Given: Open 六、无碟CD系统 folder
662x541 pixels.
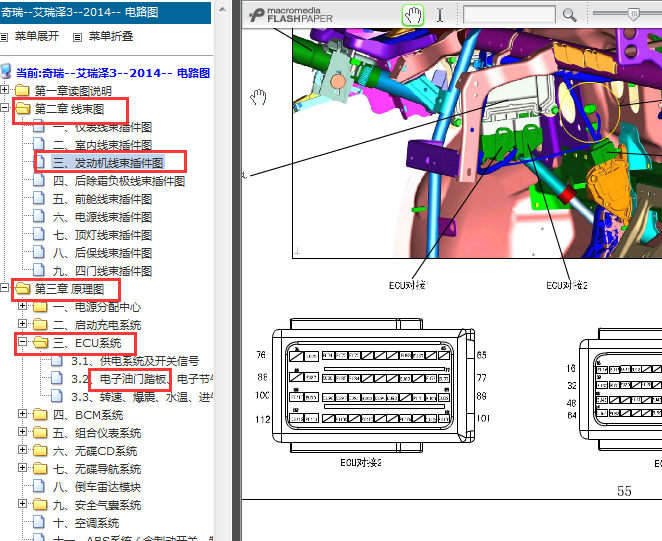Looking at the screenshot, I should [95, 451].
